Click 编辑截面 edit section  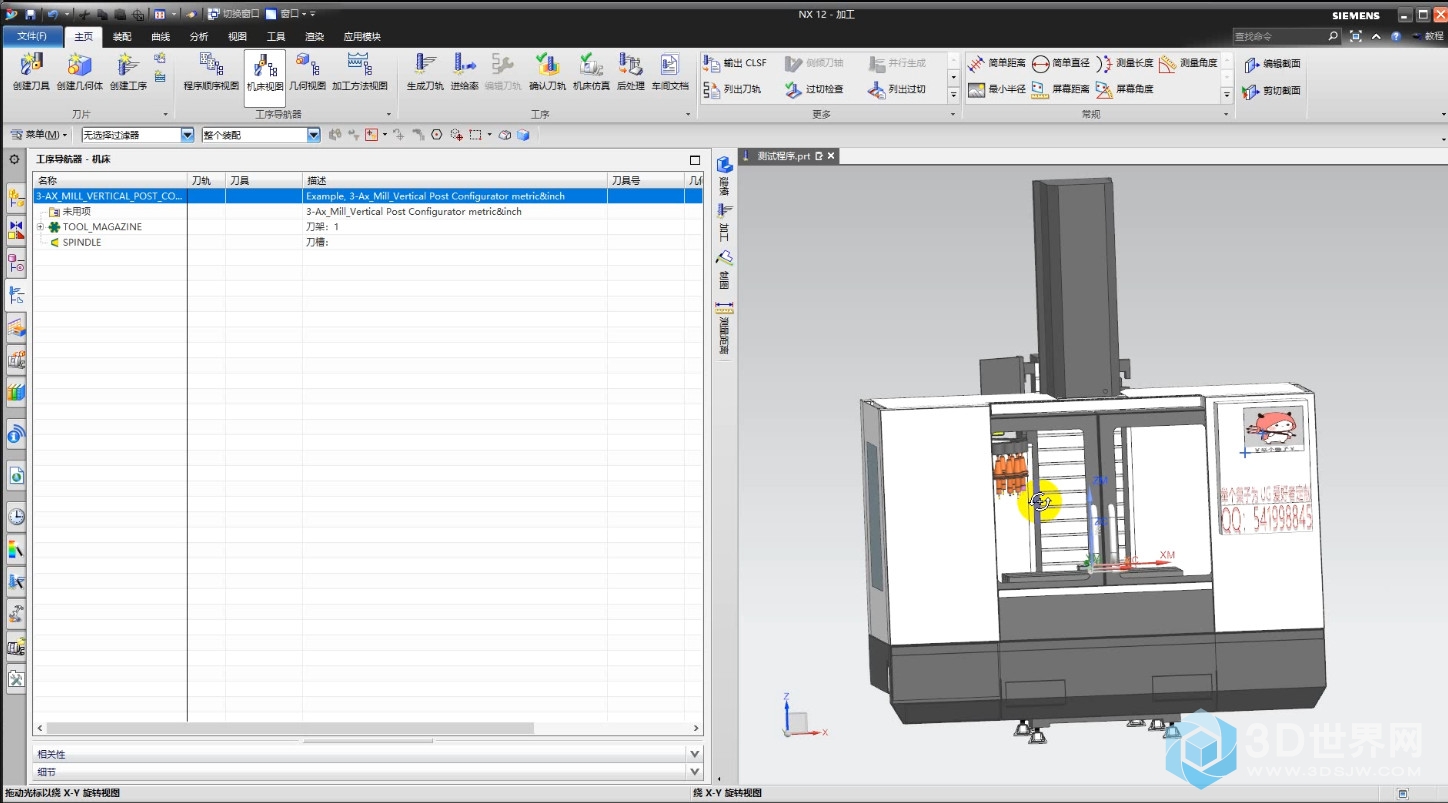click(1272, 64)
